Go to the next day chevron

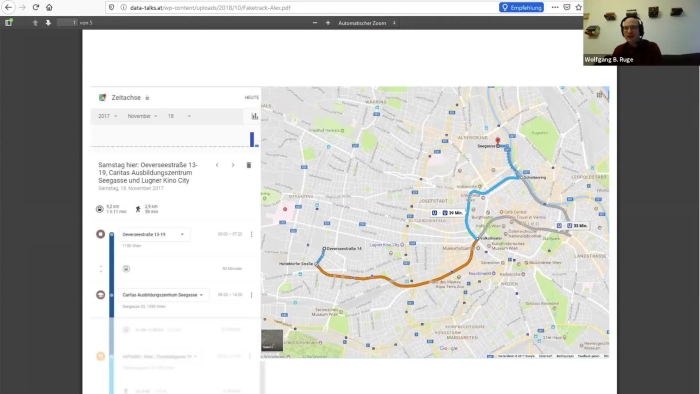click(x=233, y=165)
